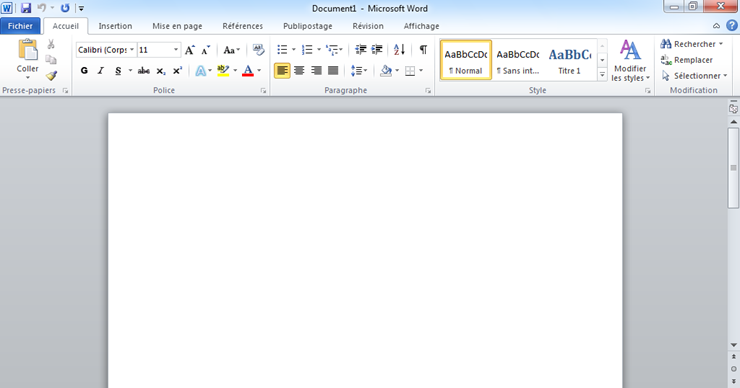Apply yellow text highlight color
The height and width of the screenshot is (388, 740).
click(x=223, y=71)
